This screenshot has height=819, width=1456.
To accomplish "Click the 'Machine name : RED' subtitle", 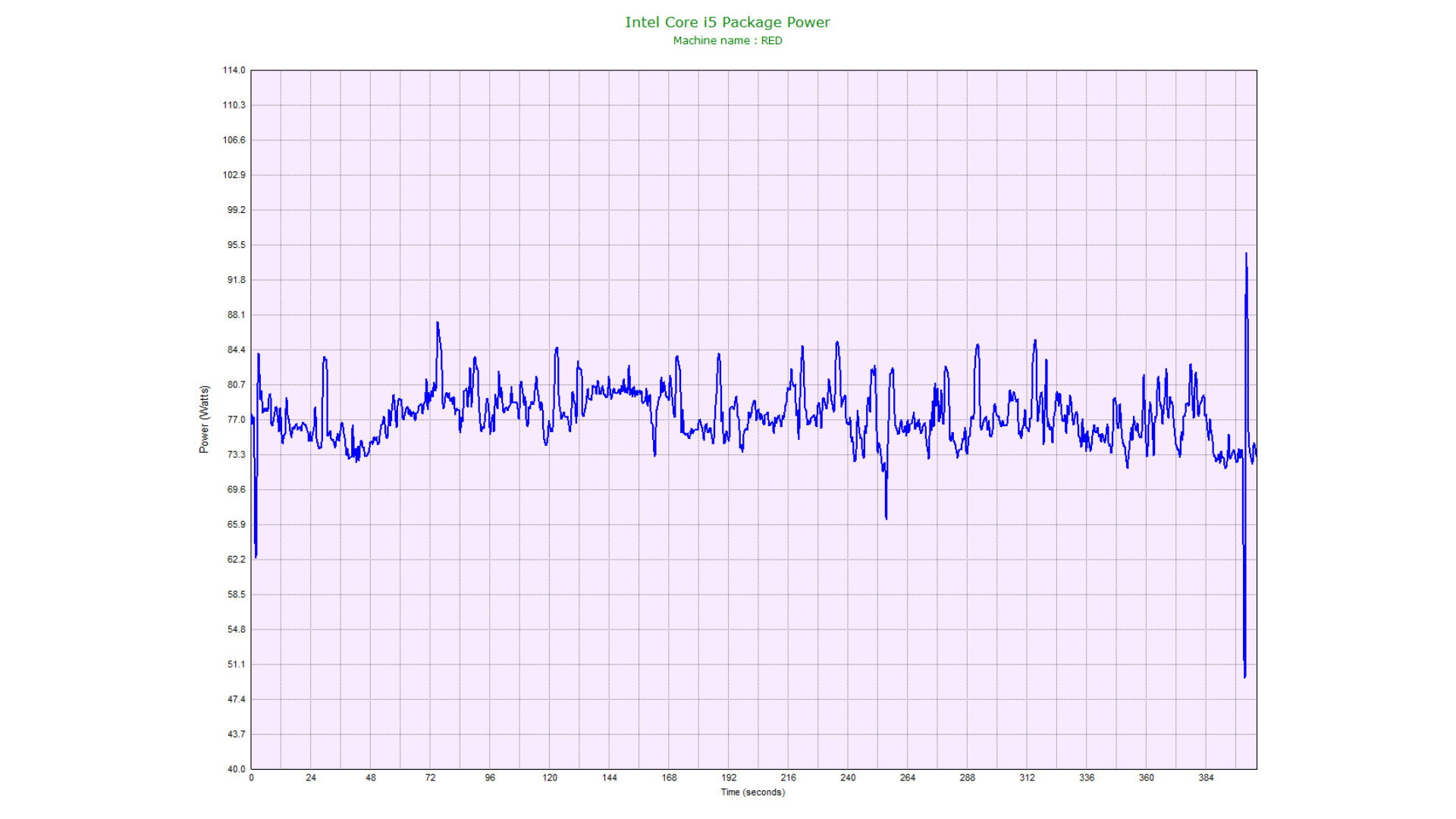I will 727,41.
